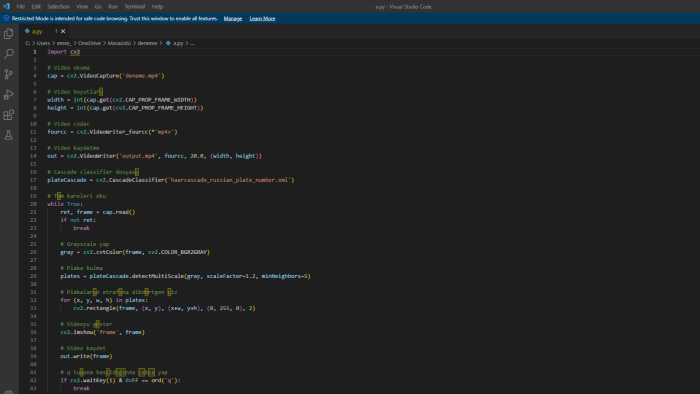This screenshot has height=394, width=700.
Task: Open the Extensions view
Action: (x=8, y=115)
